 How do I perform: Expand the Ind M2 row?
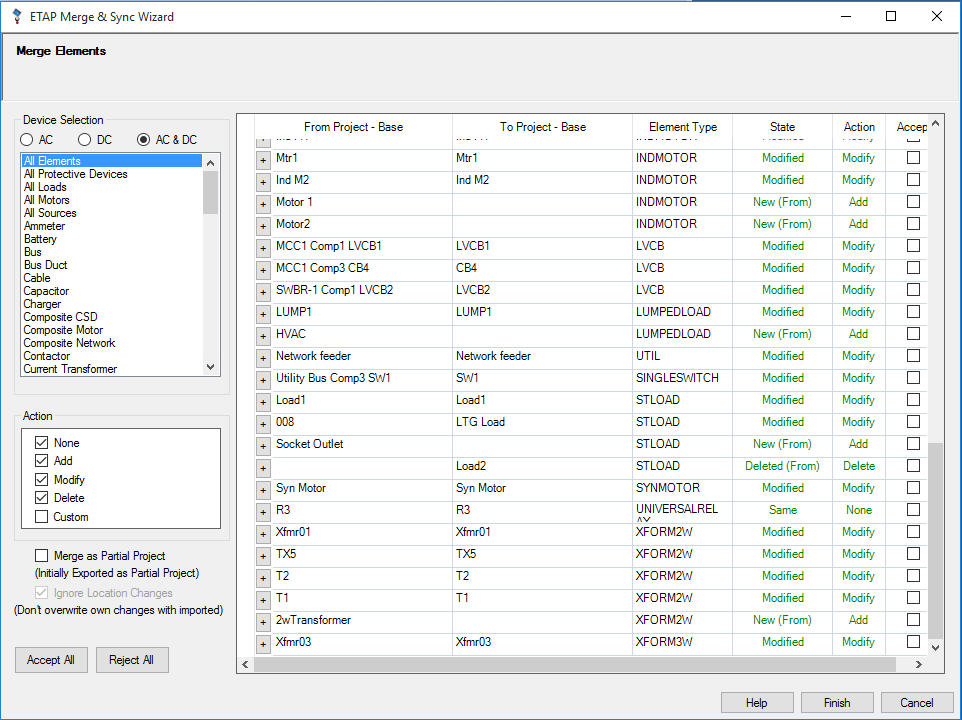pyautogui.click(x=263, y=182)
